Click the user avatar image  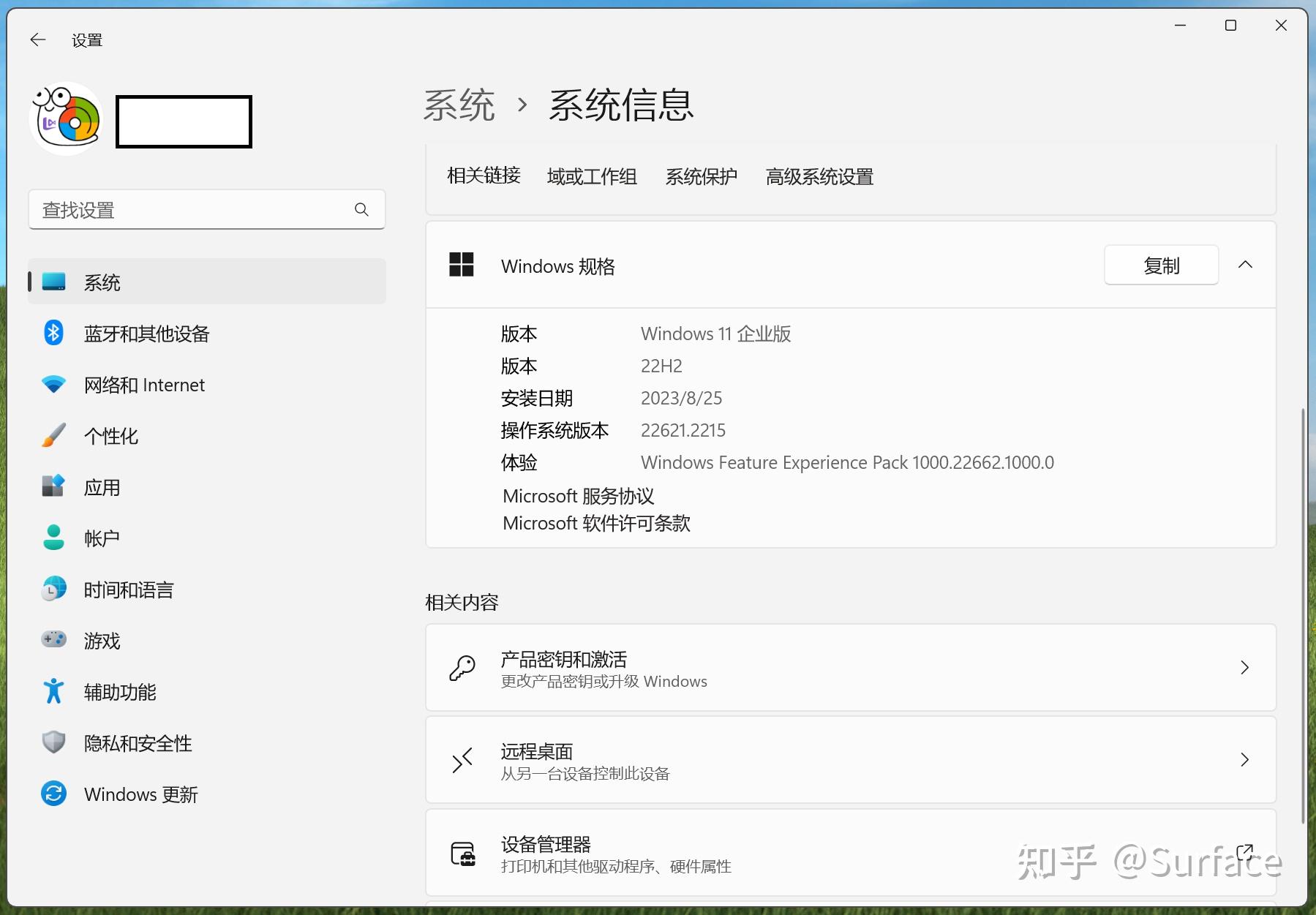[65, 118]
